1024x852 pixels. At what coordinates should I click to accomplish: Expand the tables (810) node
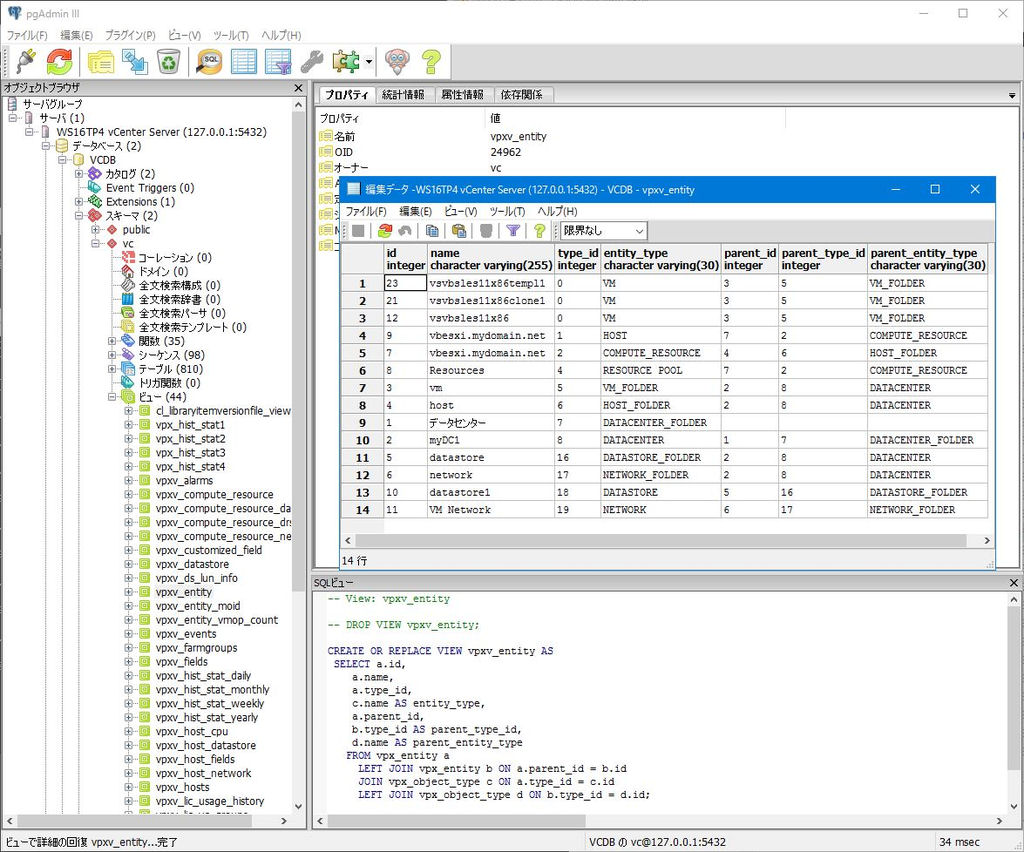[112, 369]
